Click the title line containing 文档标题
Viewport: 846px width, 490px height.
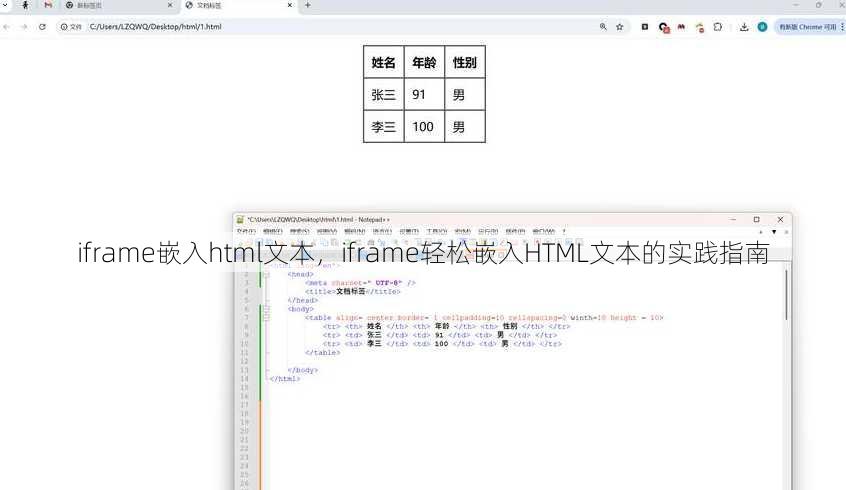coord(353,291)
